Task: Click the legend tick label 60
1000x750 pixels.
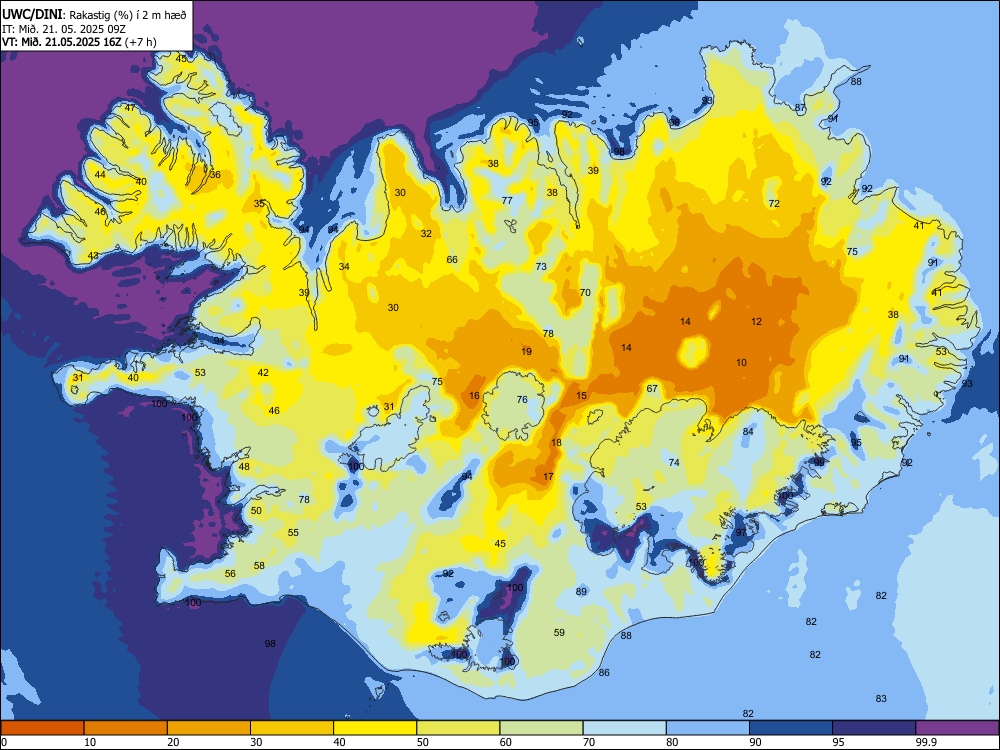Action: (506, 742)
